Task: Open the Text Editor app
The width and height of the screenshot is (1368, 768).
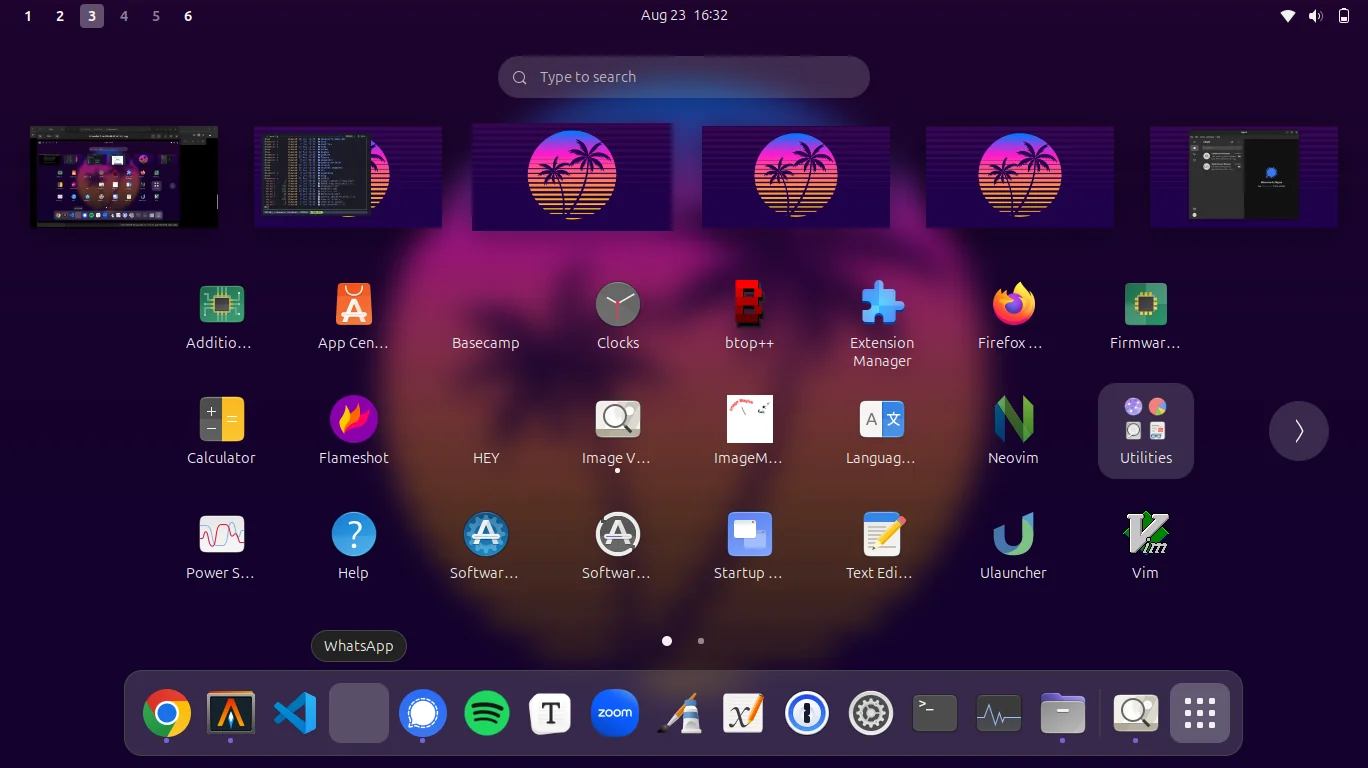Action: (882, 534)
